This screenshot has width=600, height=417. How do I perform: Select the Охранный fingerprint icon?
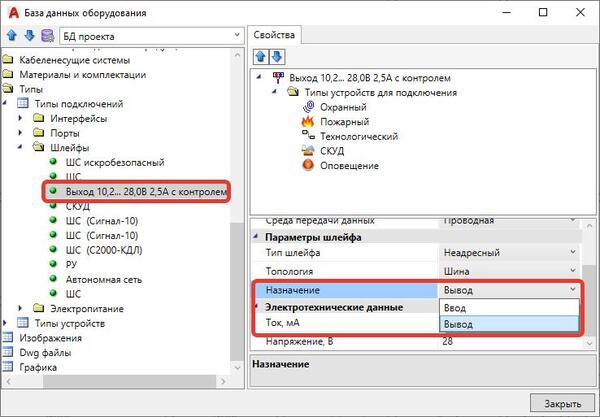(x=309, y=107)
